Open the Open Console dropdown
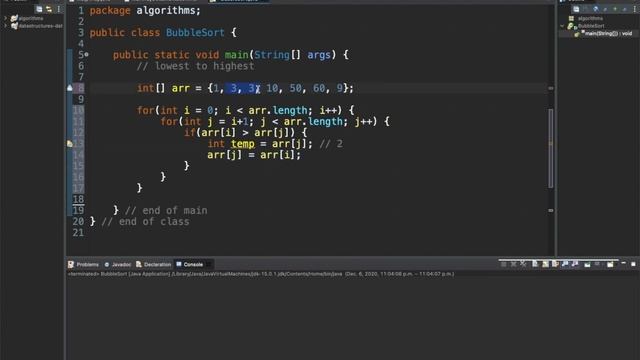Viewport: 640px width, 360px height. click(610, 264)
